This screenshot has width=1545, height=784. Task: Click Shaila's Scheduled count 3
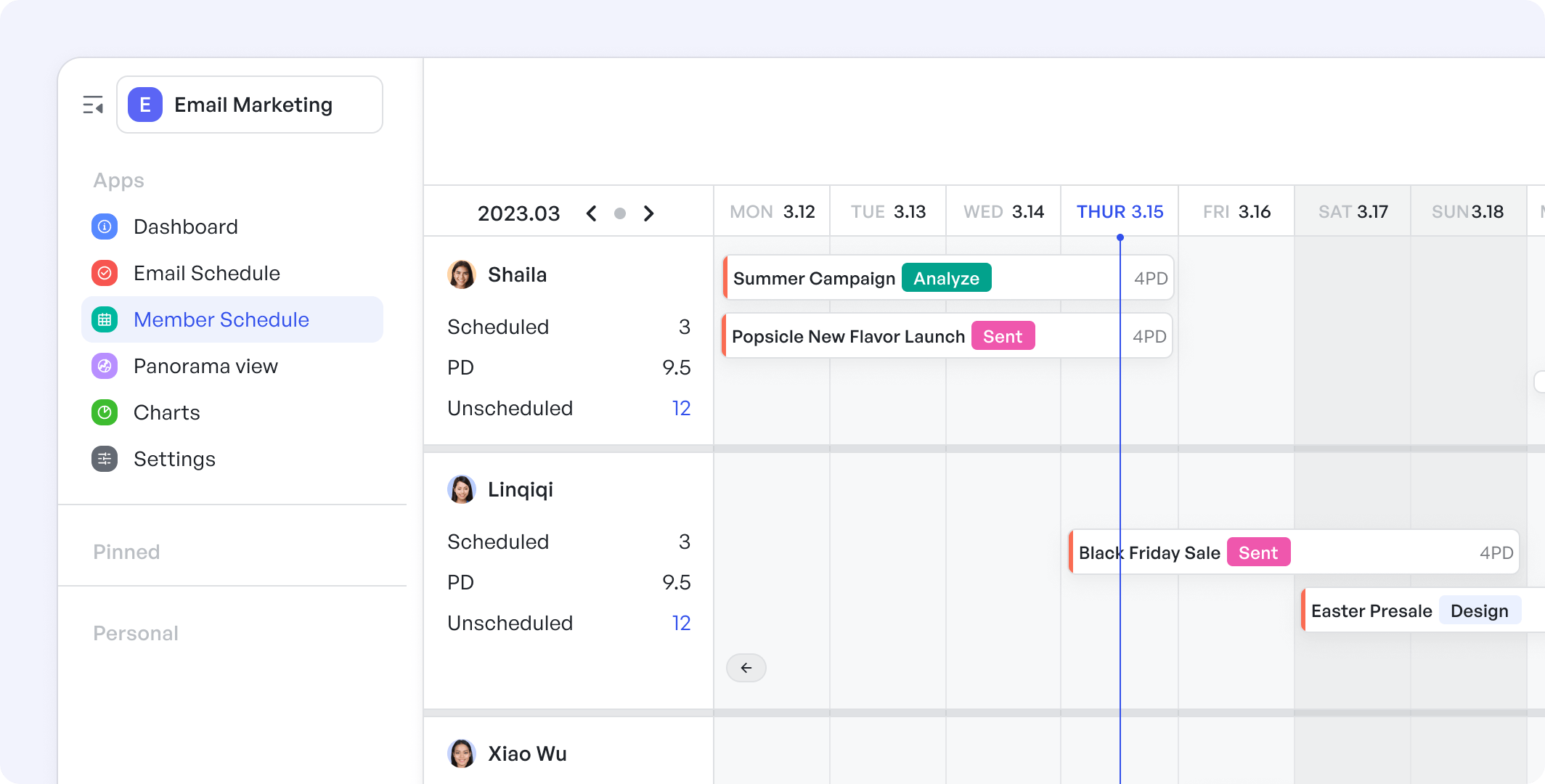tap(685, 327)
